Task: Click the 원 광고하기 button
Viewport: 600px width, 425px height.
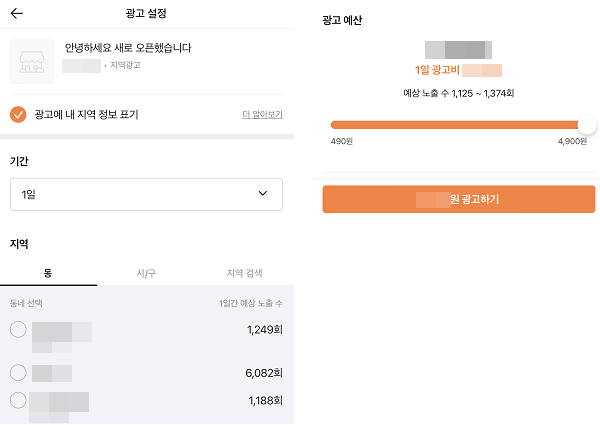Action: [459, 199]
